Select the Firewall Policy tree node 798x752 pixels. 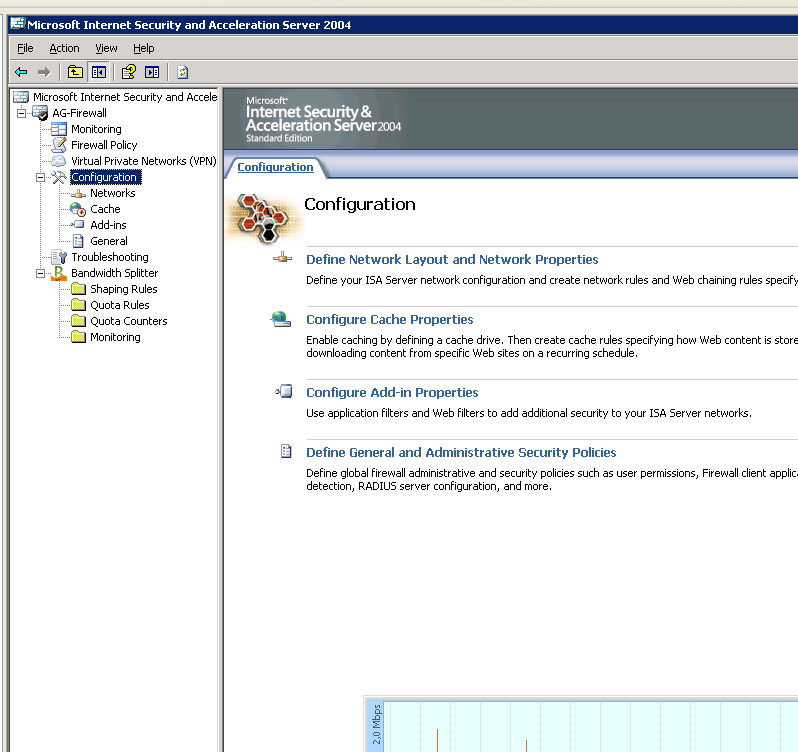pyautogui.click(x=104, y=145)
